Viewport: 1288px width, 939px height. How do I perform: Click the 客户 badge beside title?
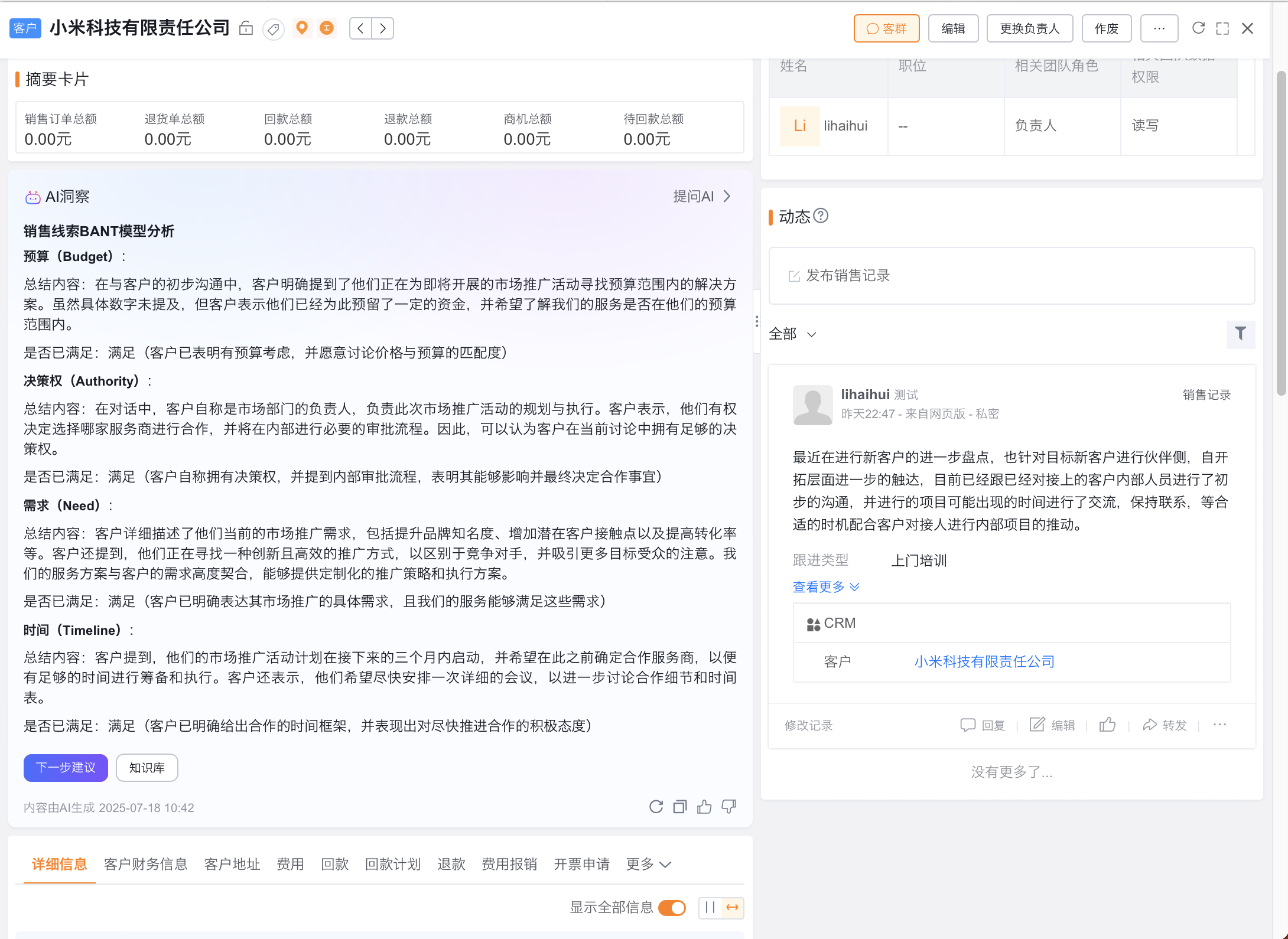point(25,28)
